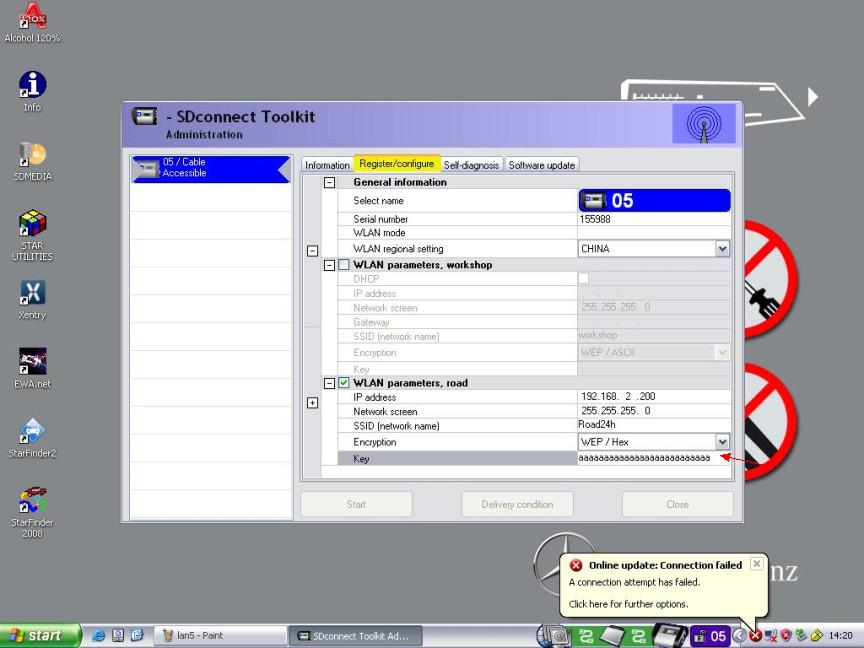Click the green download tray icon
The width and height of the screenshot is (864, 648).
801,636
